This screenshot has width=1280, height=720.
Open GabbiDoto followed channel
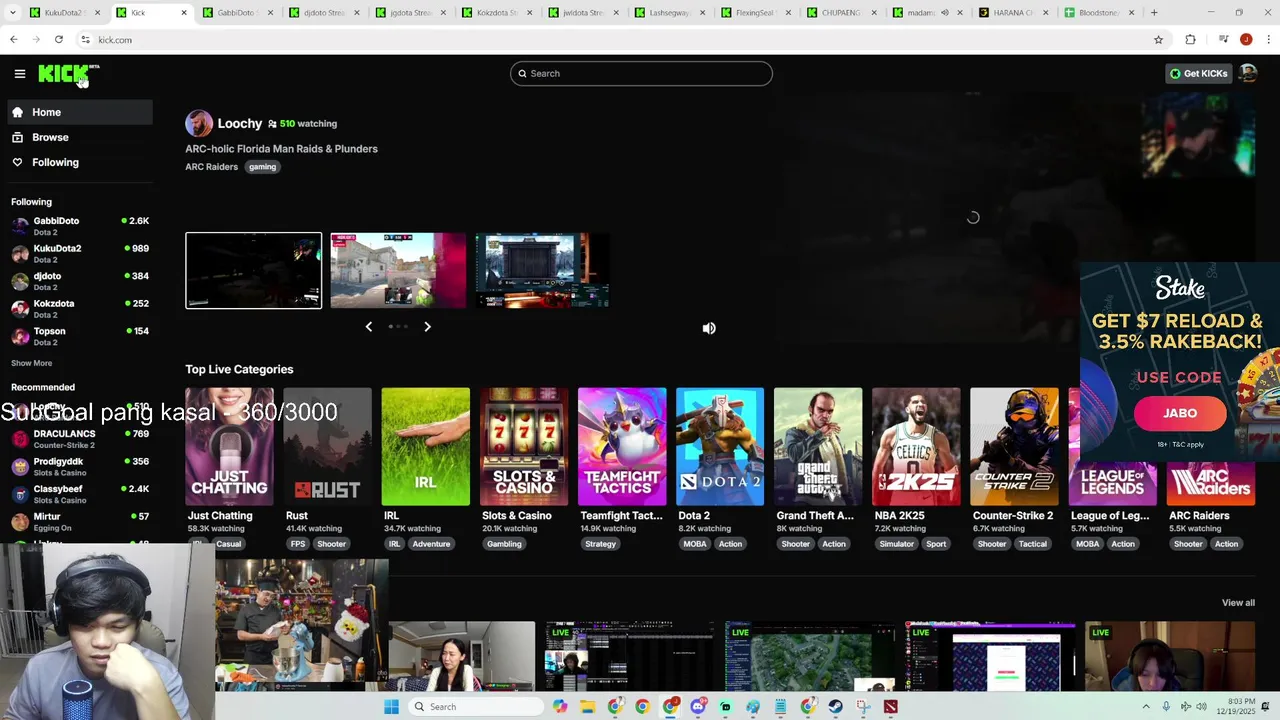pyautogui.click(x=80, y=226)
